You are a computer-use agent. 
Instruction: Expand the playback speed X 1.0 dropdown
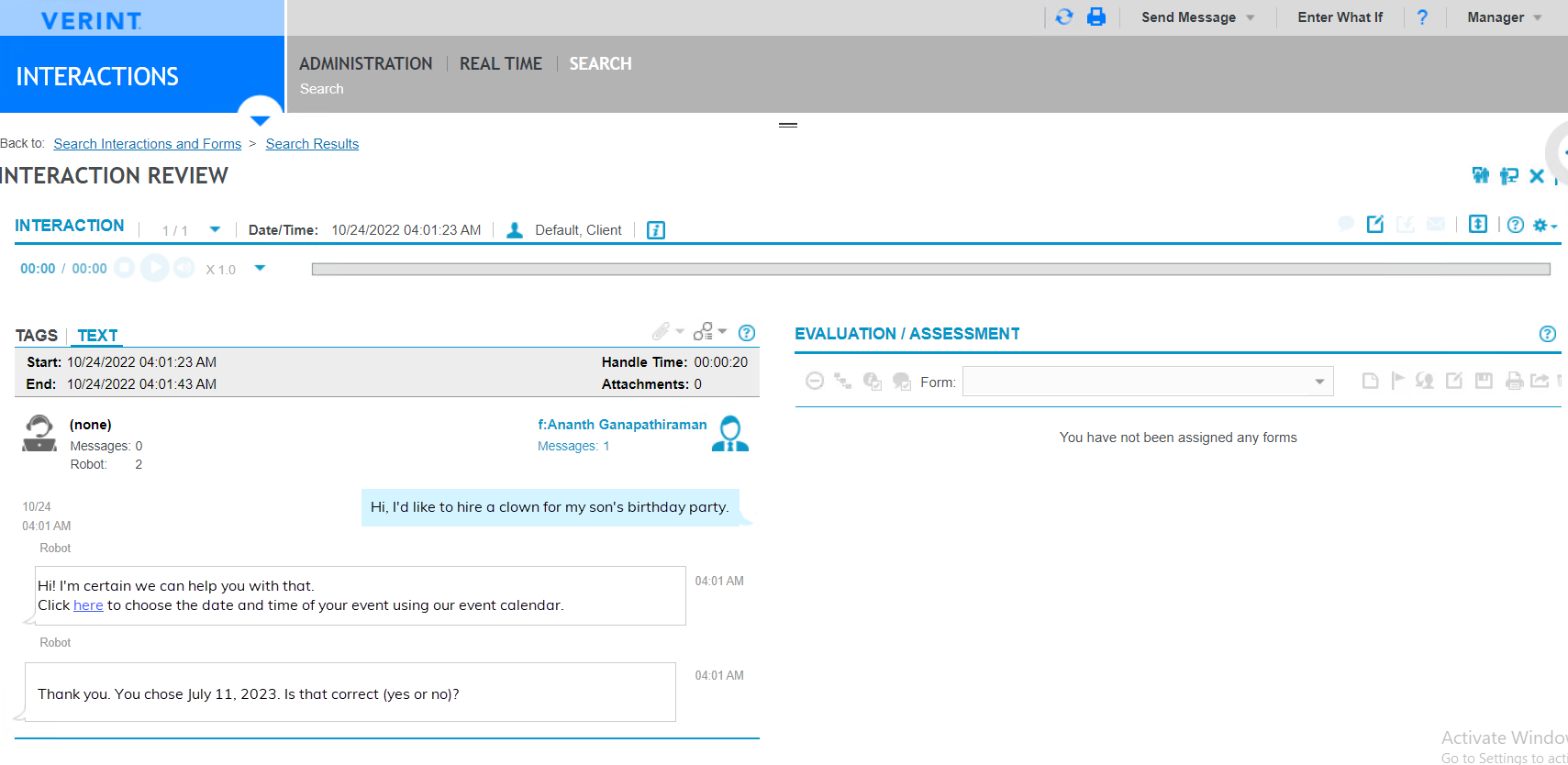[260, 269]
